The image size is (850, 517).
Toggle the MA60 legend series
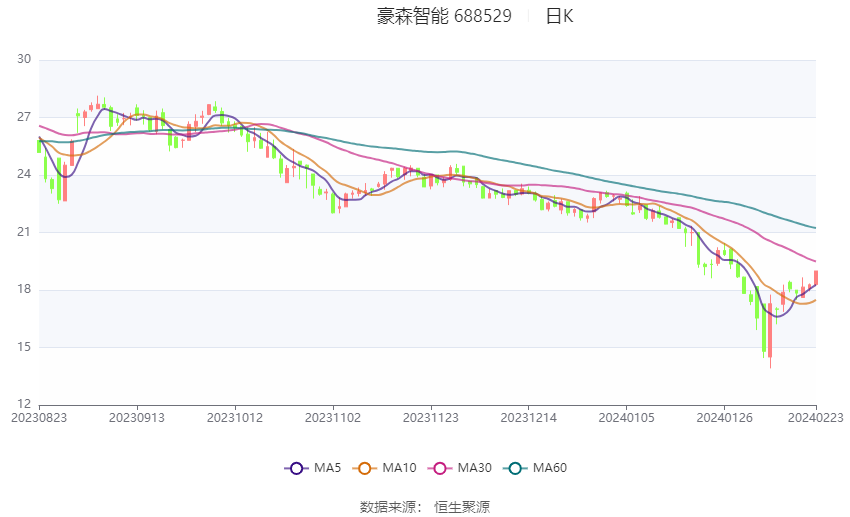[535, 468]
